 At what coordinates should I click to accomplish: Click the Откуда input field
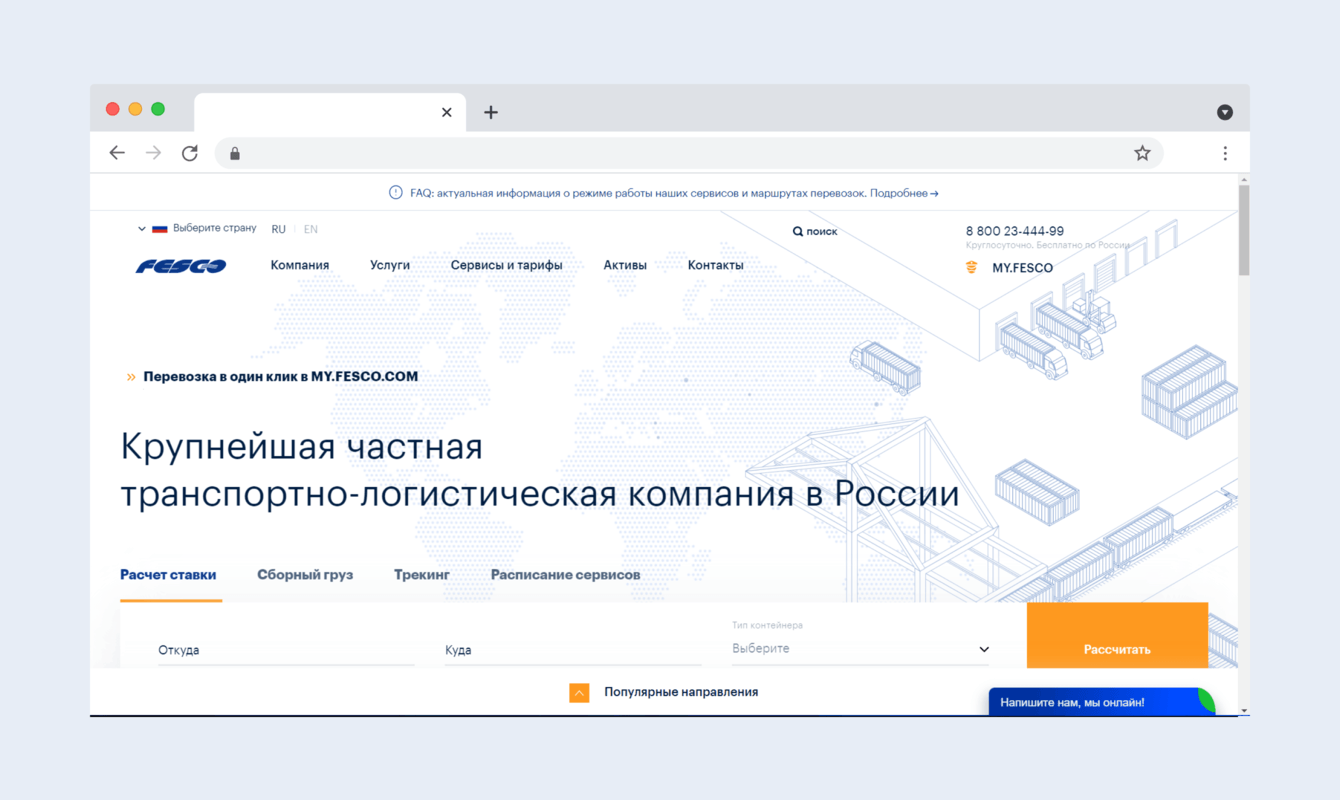coord(285,649)
